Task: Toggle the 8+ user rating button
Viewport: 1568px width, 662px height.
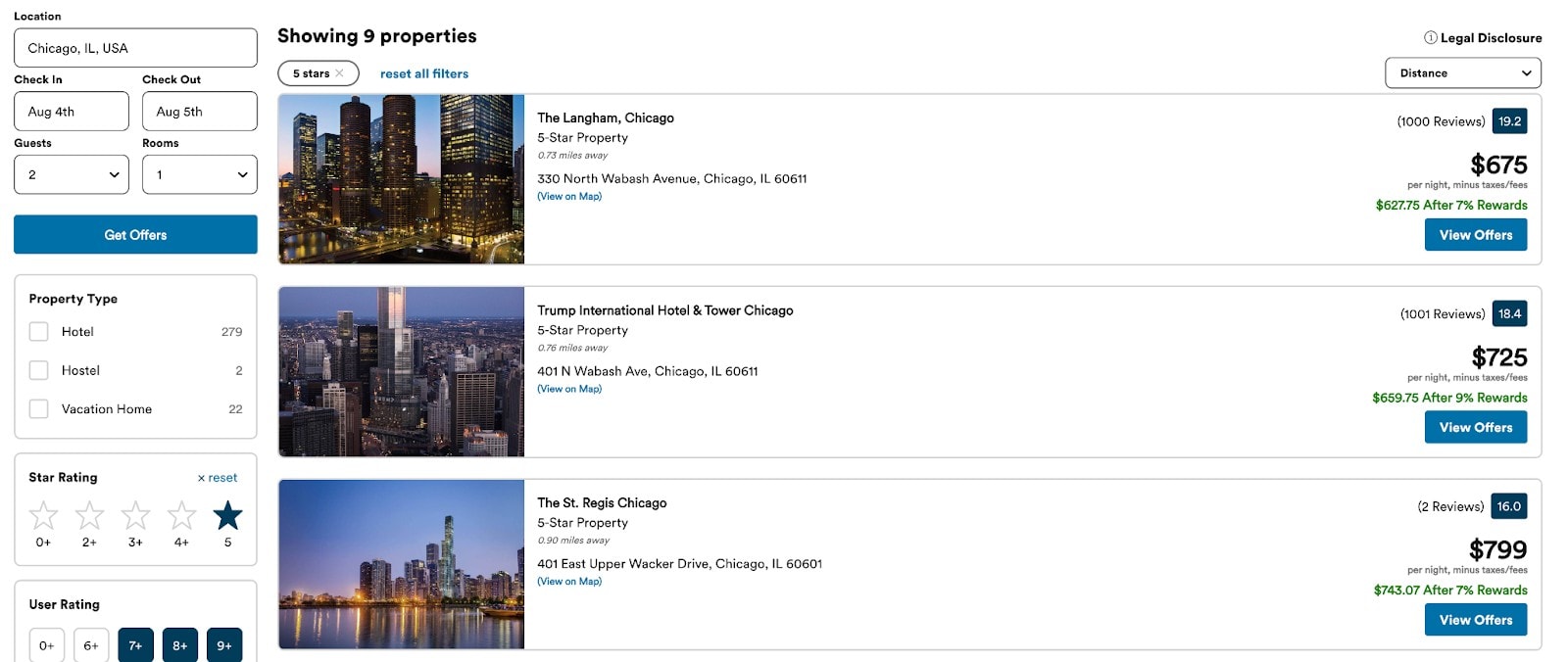Action: pyautogui.click(x=180, y=645)
